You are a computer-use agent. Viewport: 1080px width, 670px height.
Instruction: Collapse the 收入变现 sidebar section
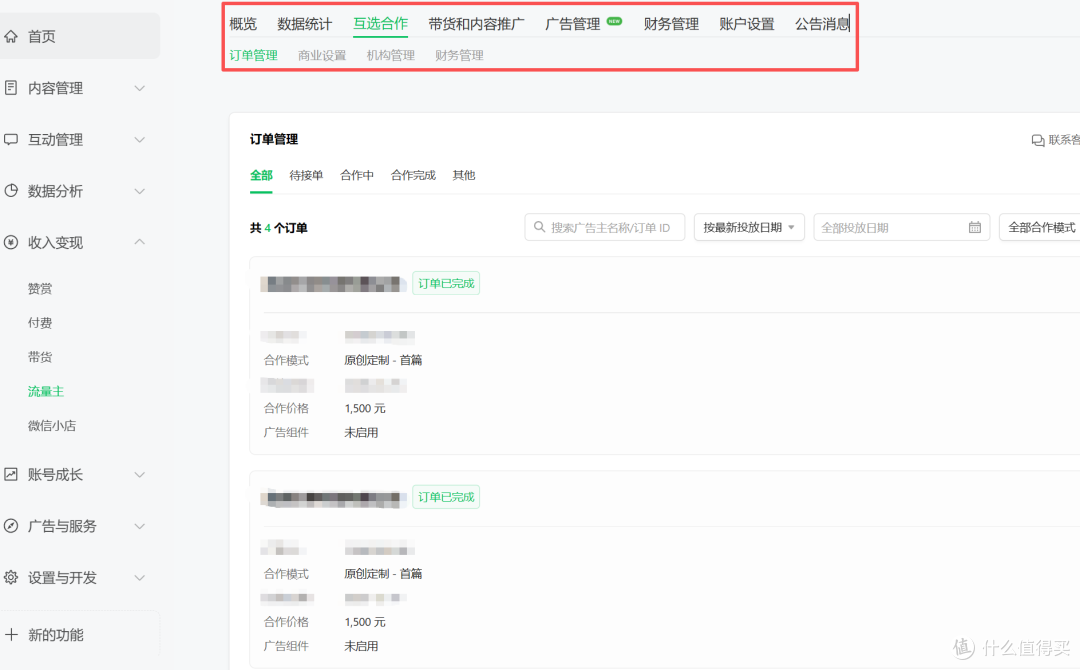(x=140, y=242)
